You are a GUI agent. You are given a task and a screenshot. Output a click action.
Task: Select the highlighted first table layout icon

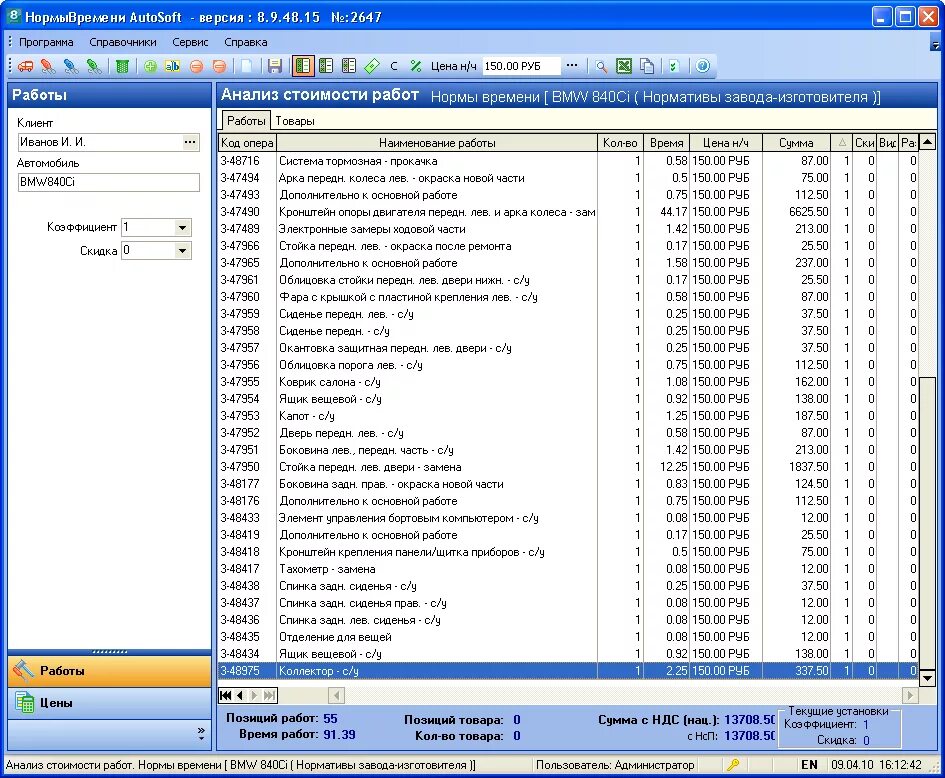coord(303,66)
